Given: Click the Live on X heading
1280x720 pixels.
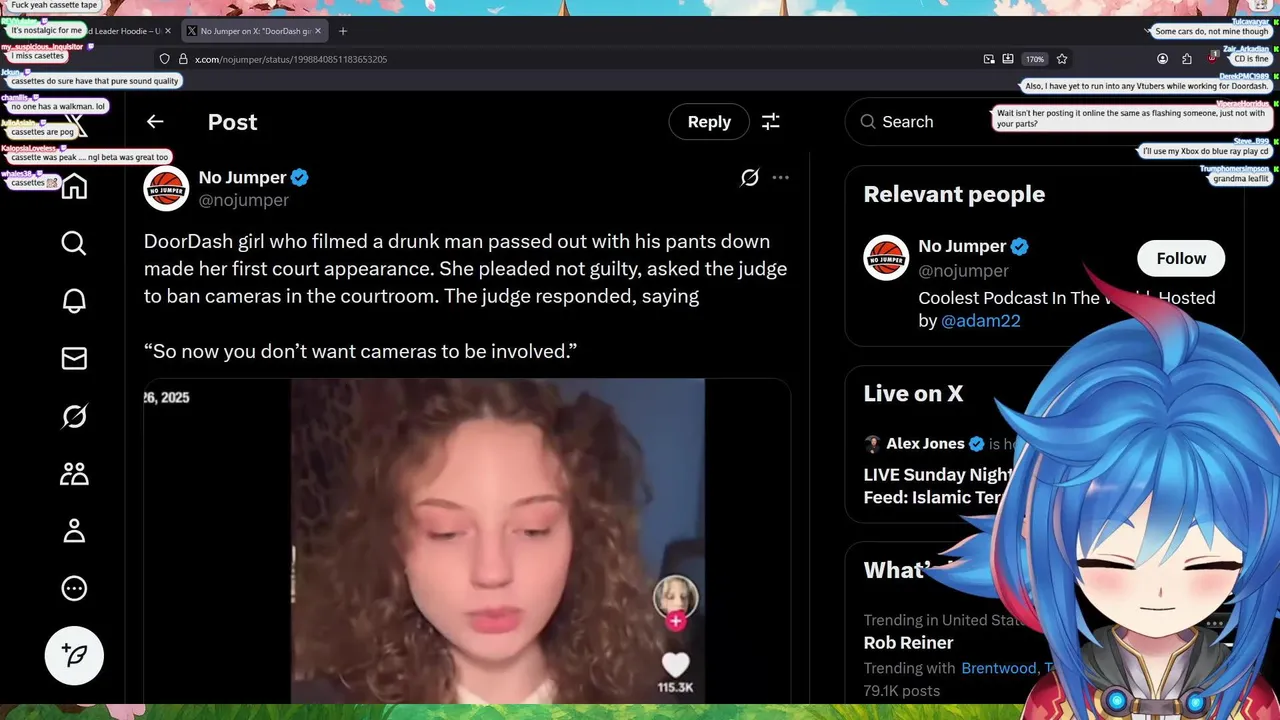Looking at the screenshot, I should pos(913,393).
